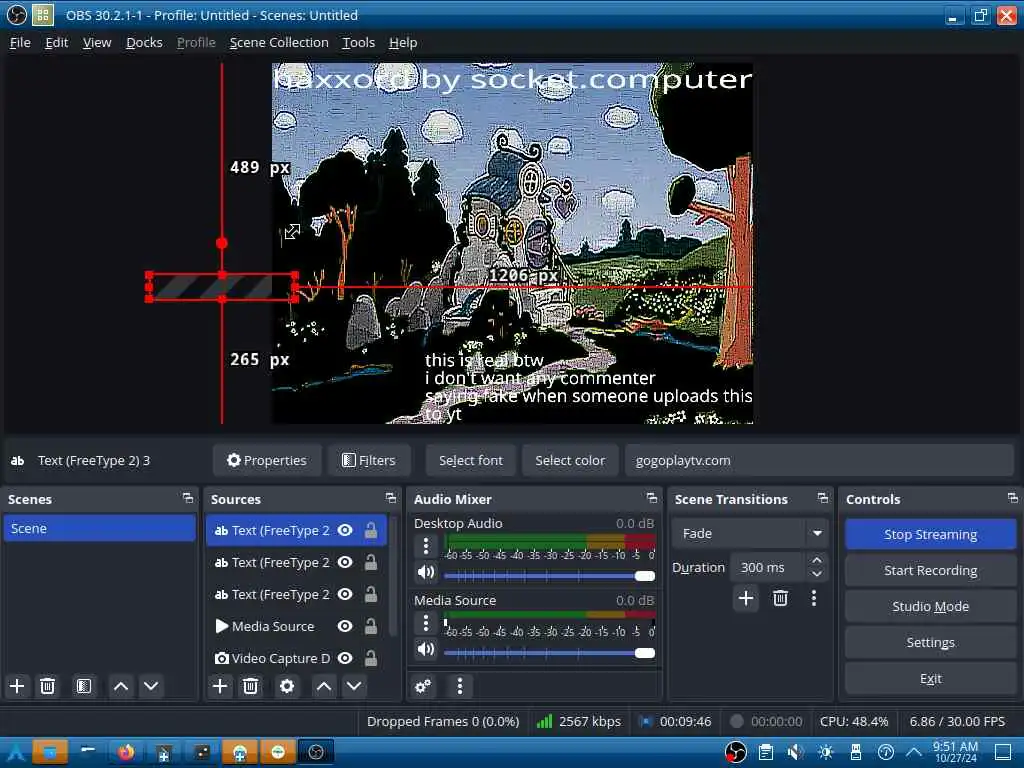Image resolution: width=1024 pixels, height=768 pixels.
Task: Enable Studio Mode
Action: [x=931, y=606]
